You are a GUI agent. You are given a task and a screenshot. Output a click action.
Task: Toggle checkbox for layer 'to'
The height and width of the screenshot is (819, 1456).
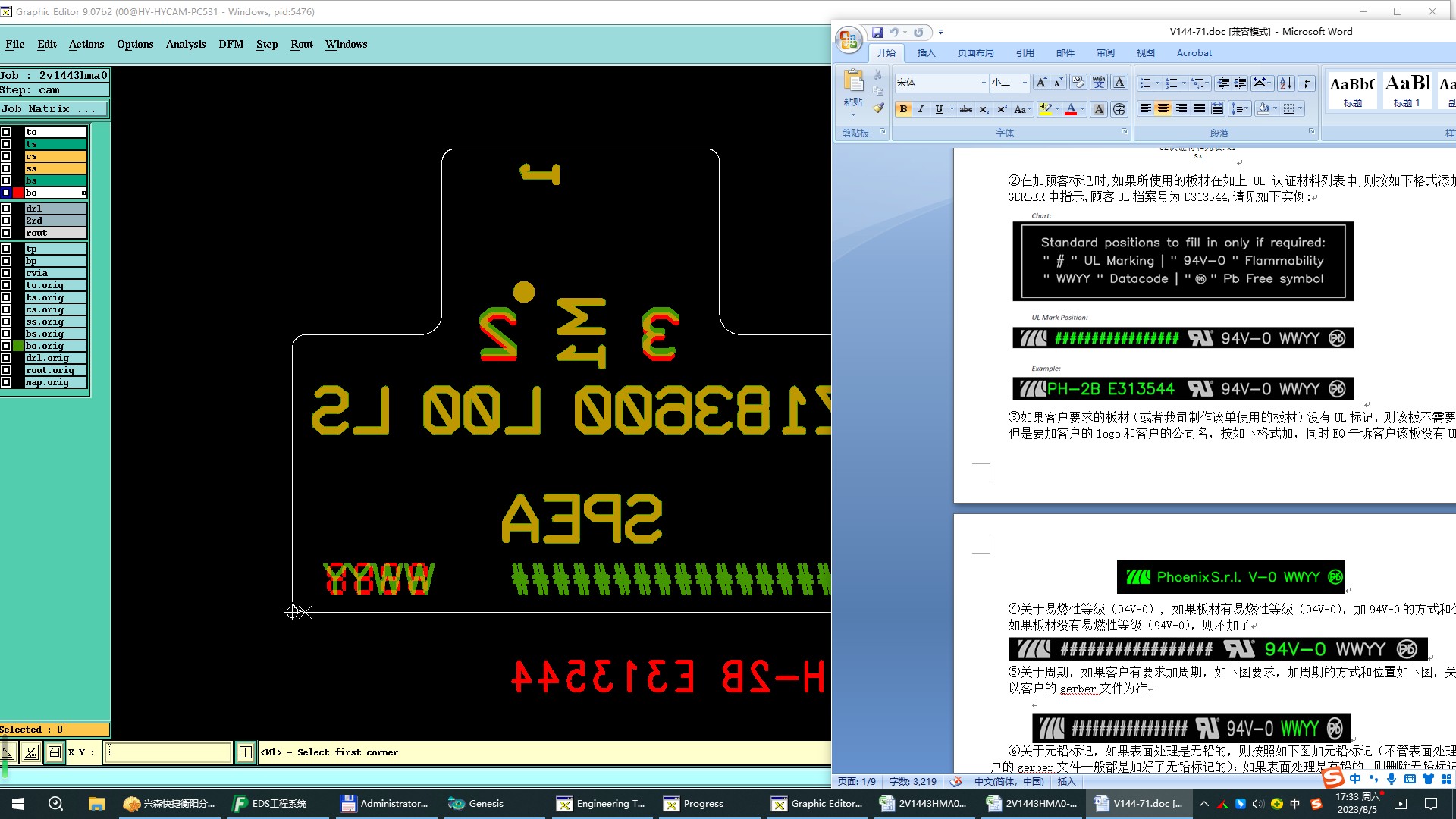(x=6, y=132)
